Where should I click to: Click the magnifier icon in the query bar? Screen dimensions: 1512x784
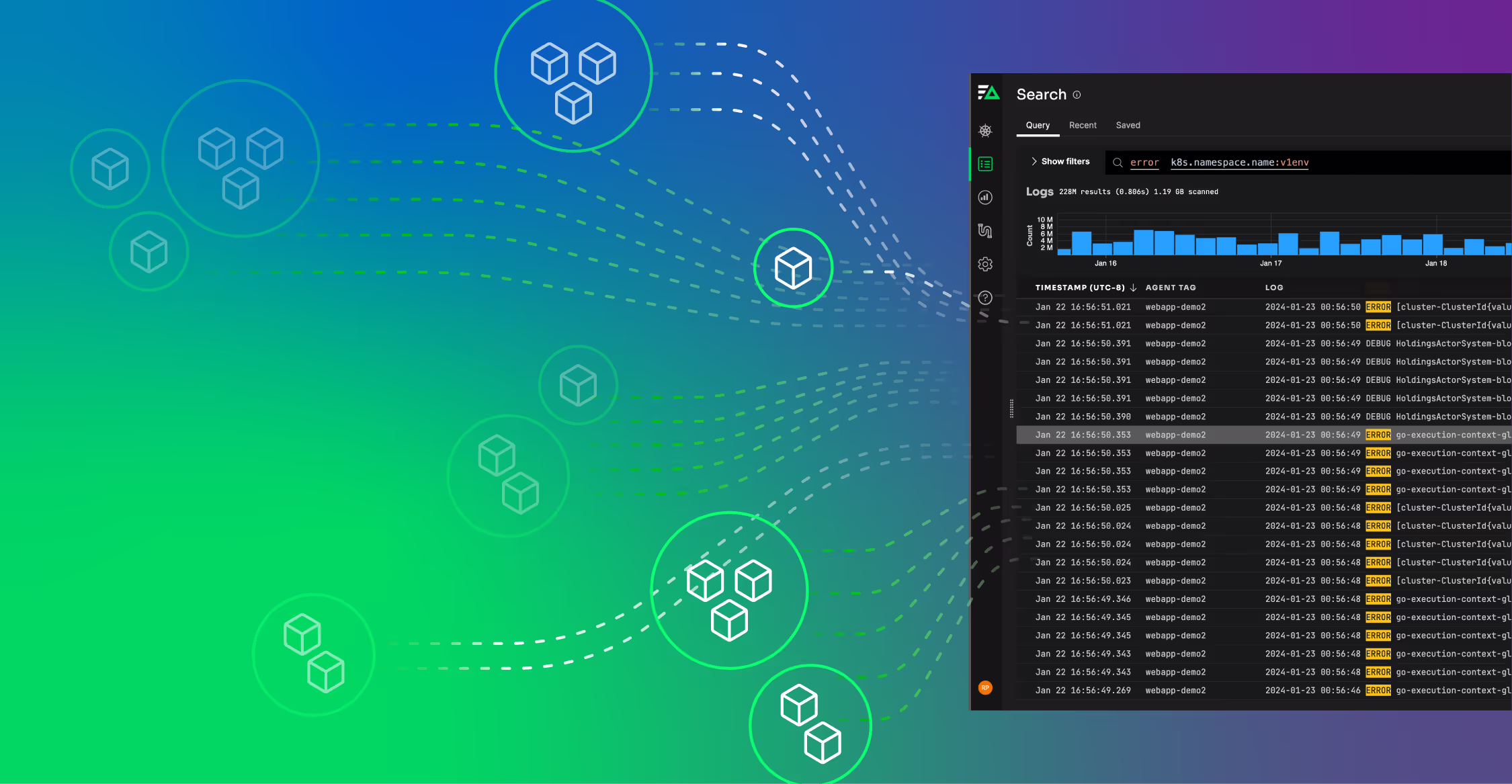[x=1118, y=163]
